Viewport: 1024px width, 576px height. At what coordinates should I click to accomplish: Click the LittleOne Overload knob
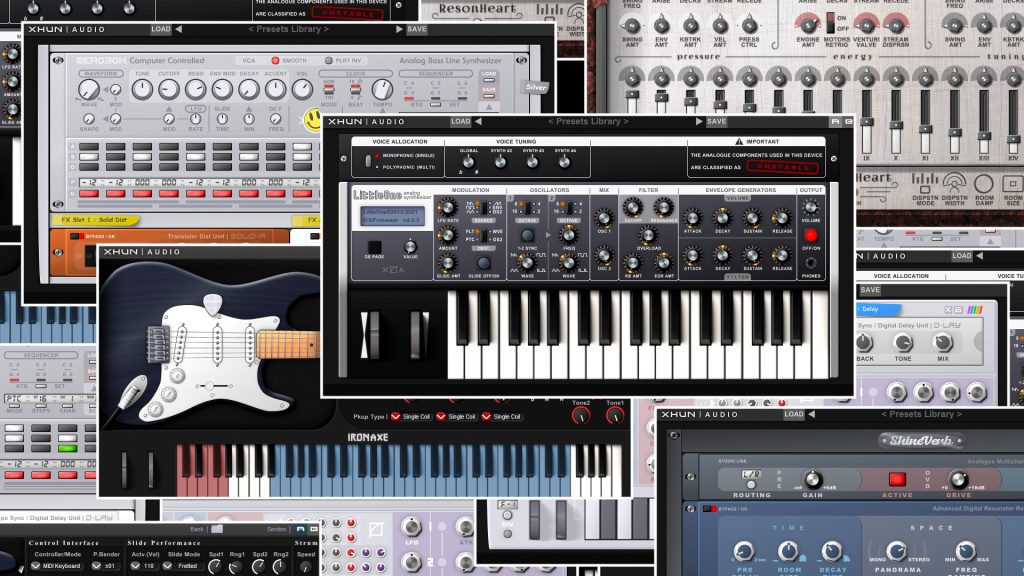648,236
